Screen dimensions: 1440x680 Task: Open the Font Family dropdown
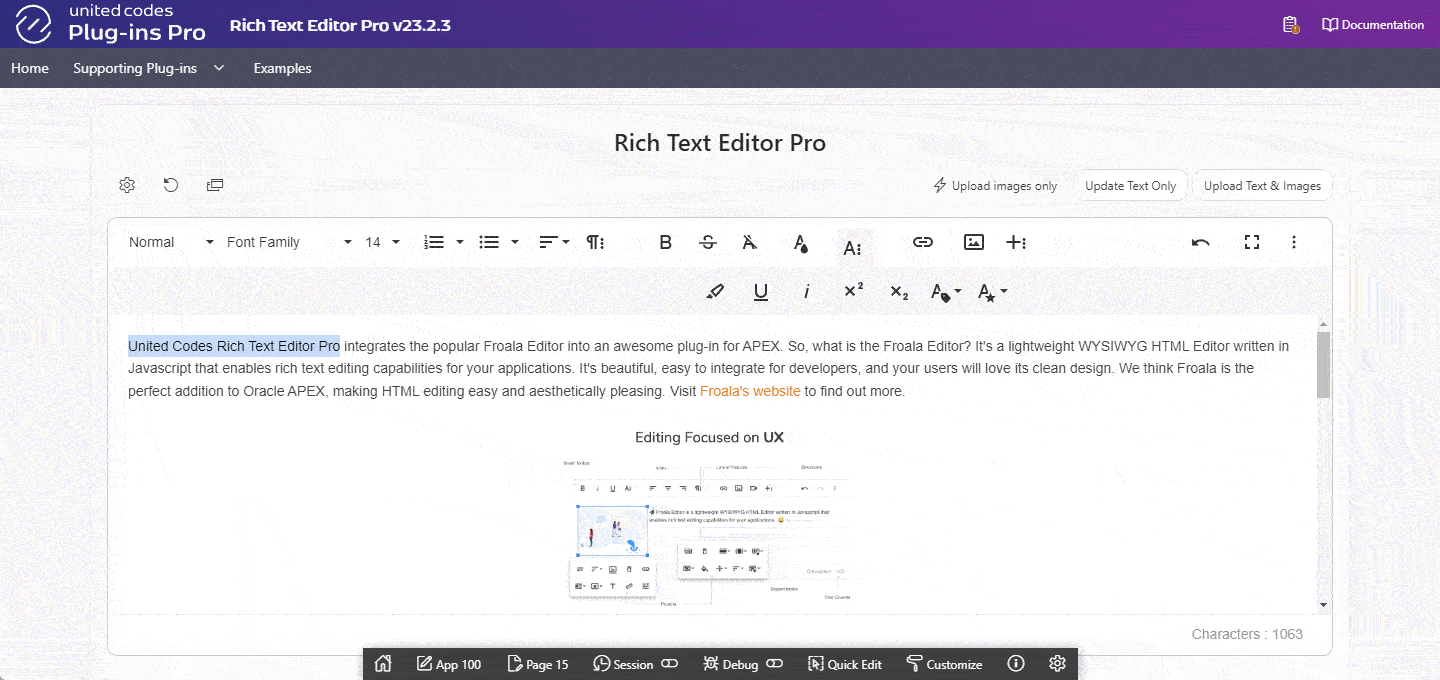[289, 242]
